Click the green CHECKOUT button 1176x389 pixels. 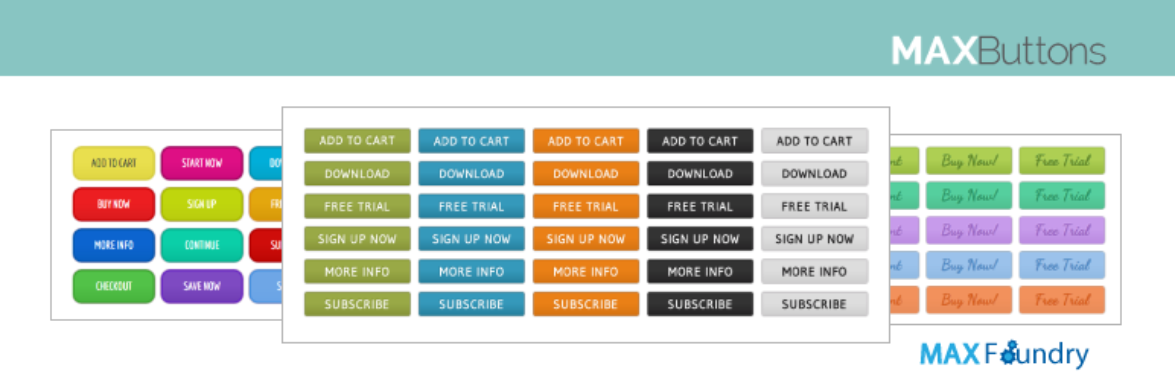(x=114, y=286)
